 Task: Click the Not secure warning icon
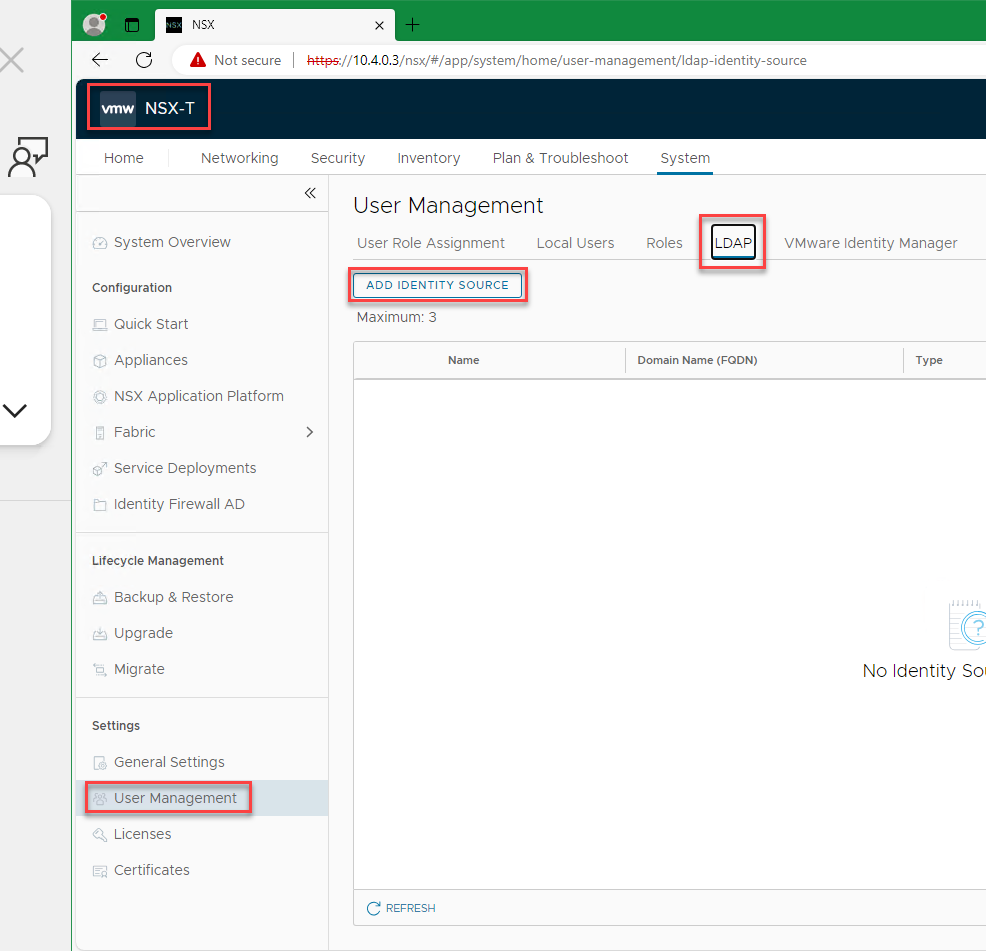coord(198,60)
